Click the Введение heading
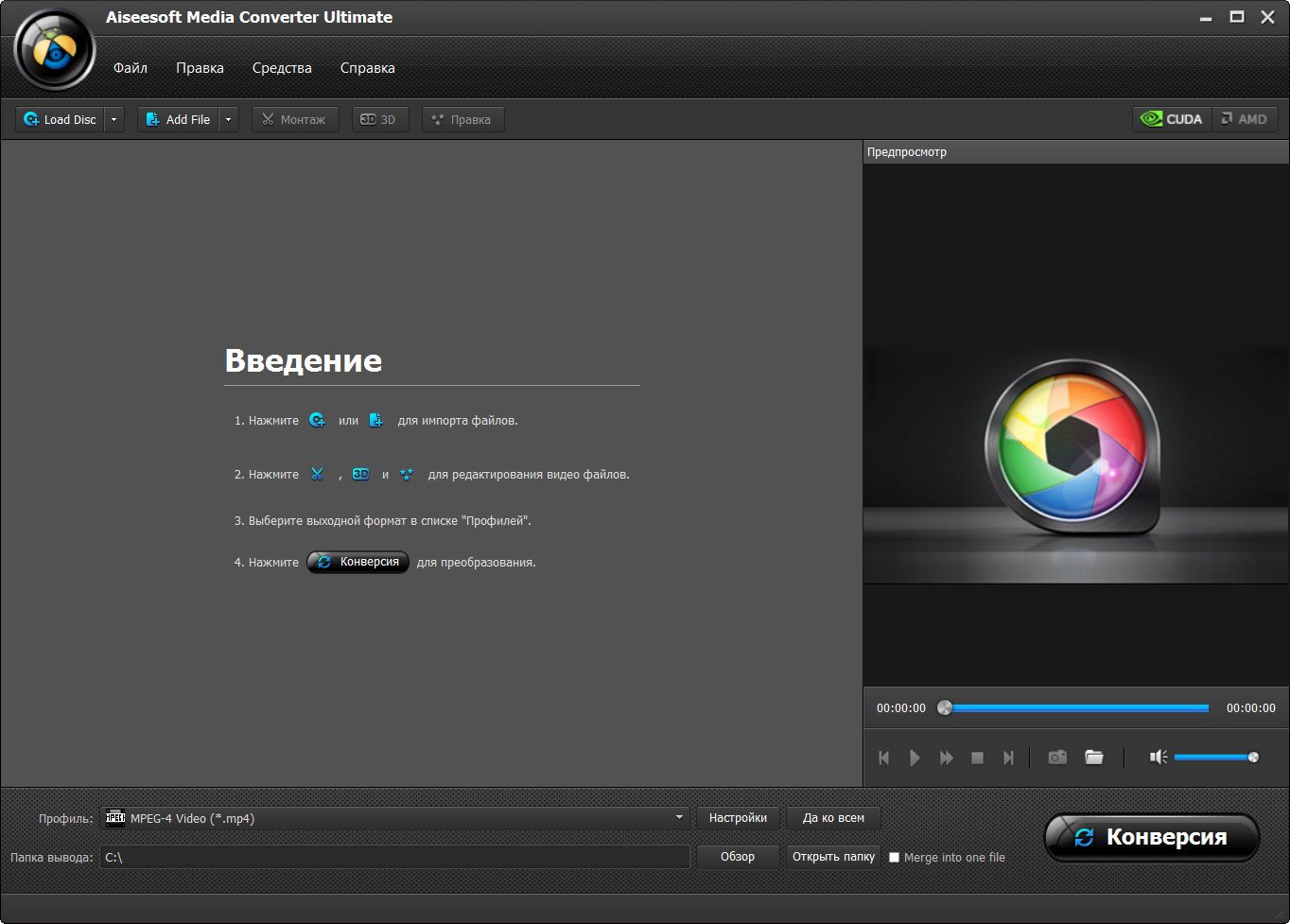This screenshot has height=924, width=1290. pos(304,360)
